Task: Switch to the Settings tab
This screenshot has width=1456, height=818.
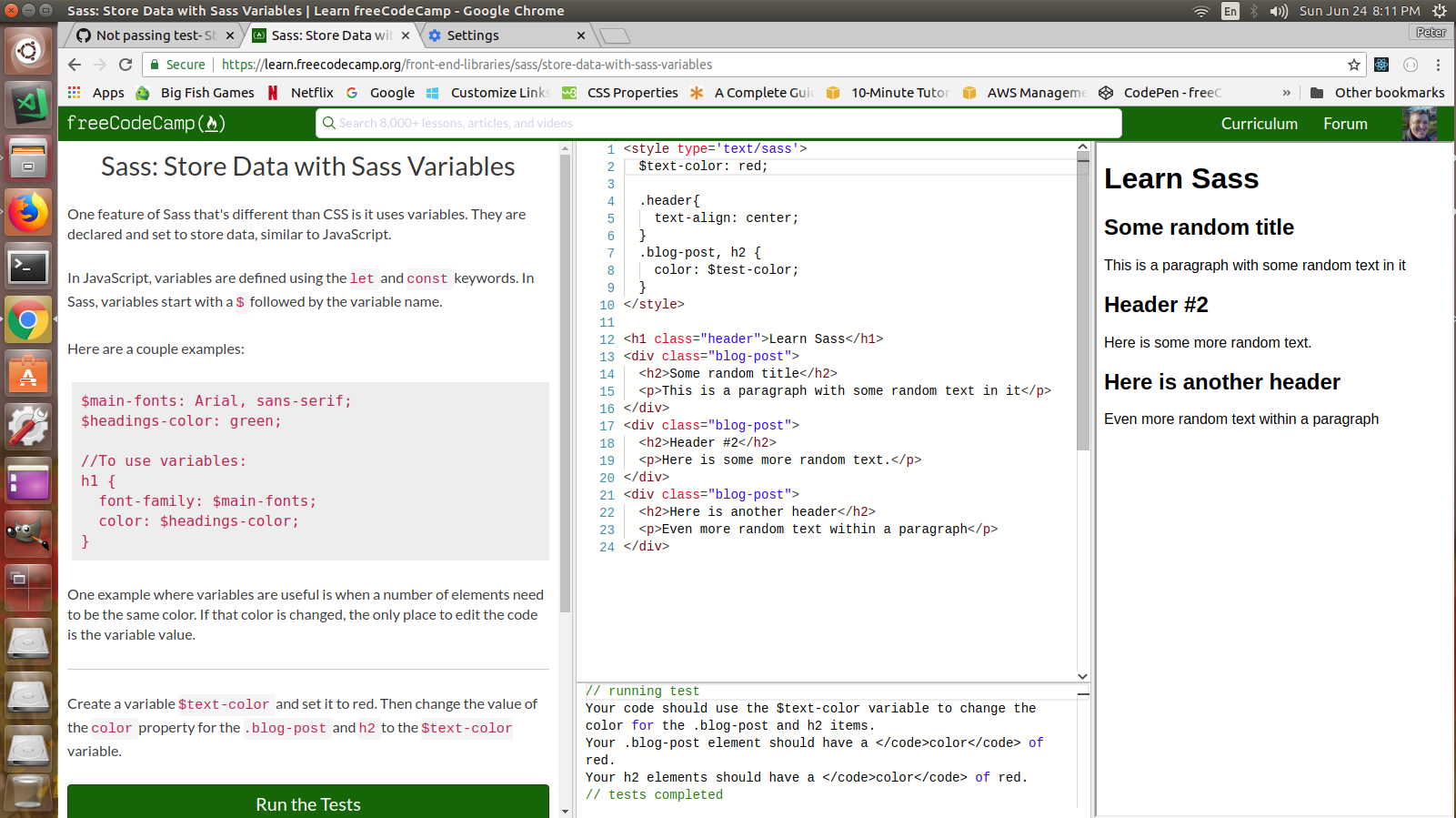Action: [x=507, y=35]
